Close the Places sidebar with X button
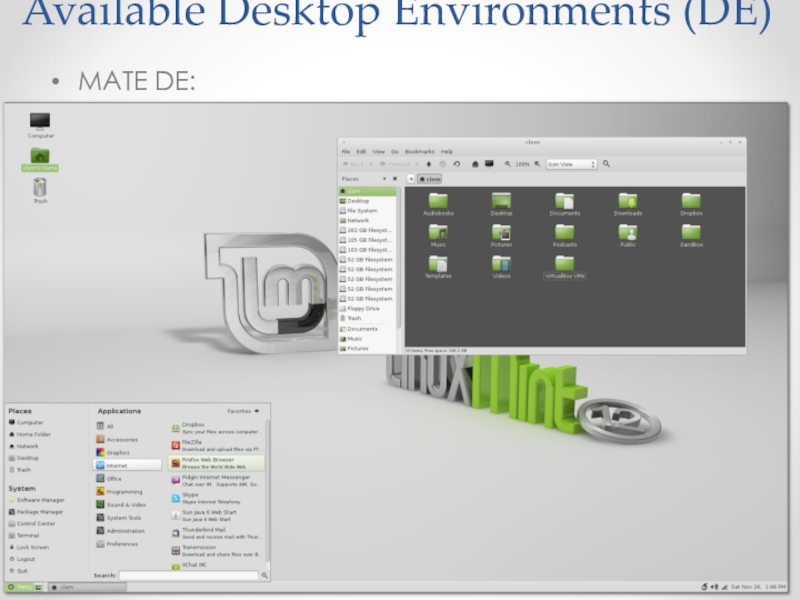The width and height of the screenshot is (800, 600). pyautogui.click(x=394, y=179)
